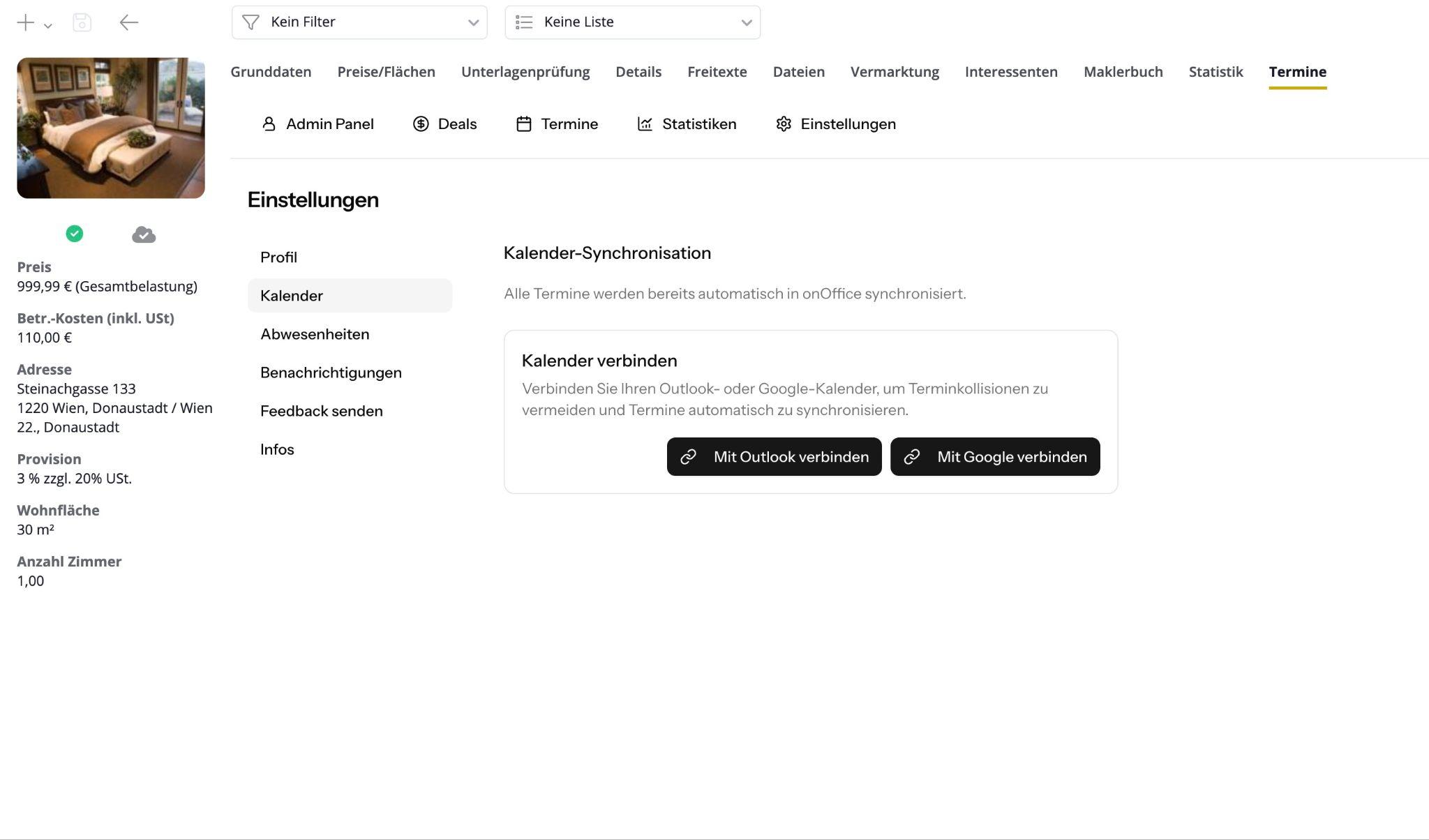Click the back arrow icon
The image size is (1429, 840).
pyautogui.click(x=128, y=22)
